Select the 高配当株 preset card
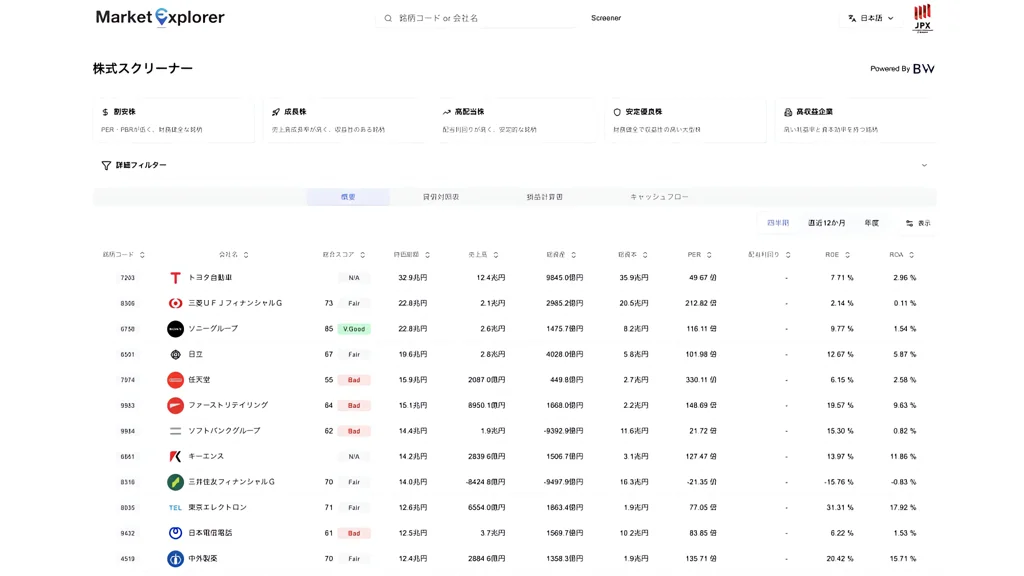 tap(515, 120)
